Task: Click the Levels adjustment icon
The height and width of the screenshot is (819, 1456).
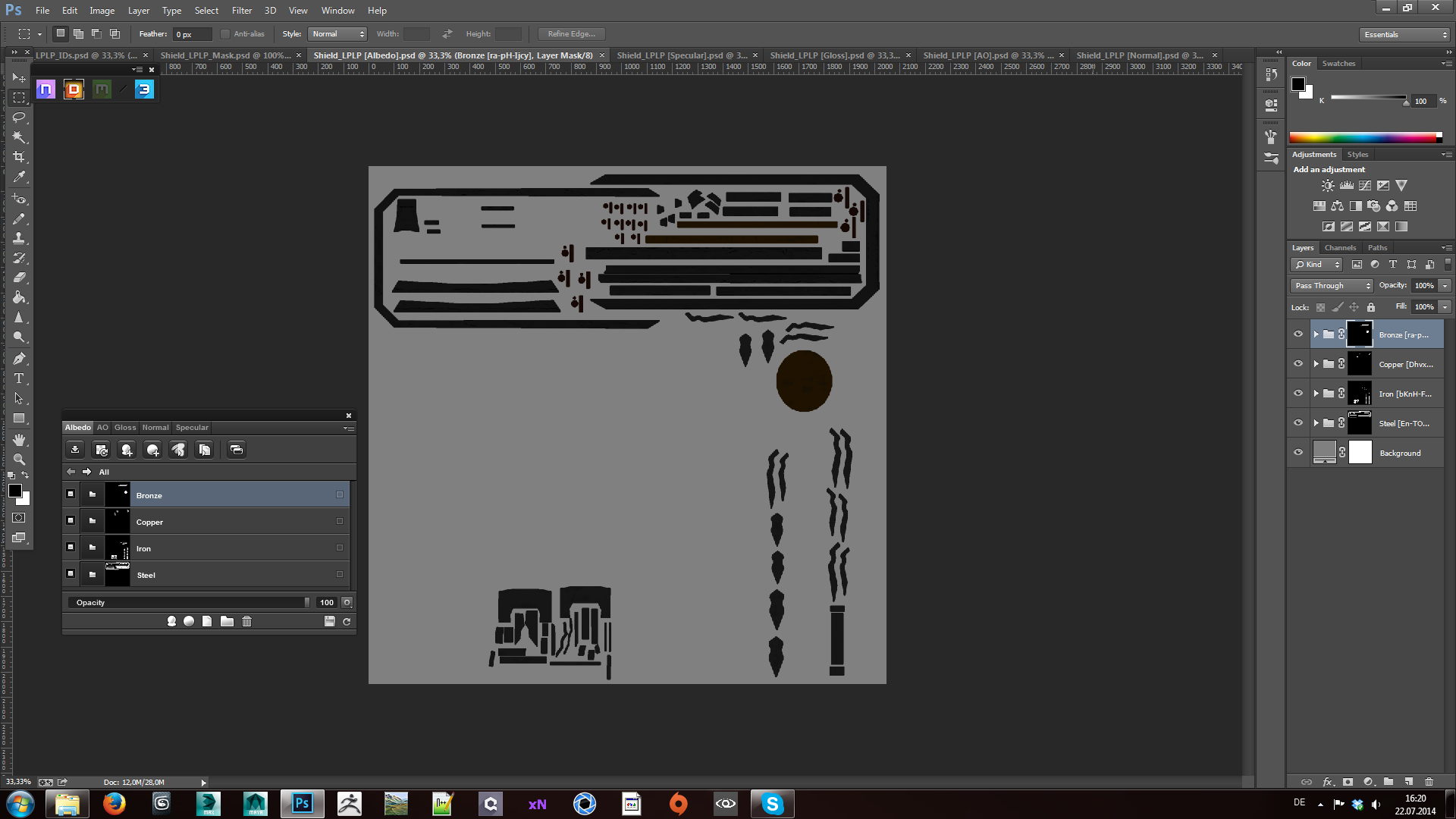Action: click(1347, 186)
